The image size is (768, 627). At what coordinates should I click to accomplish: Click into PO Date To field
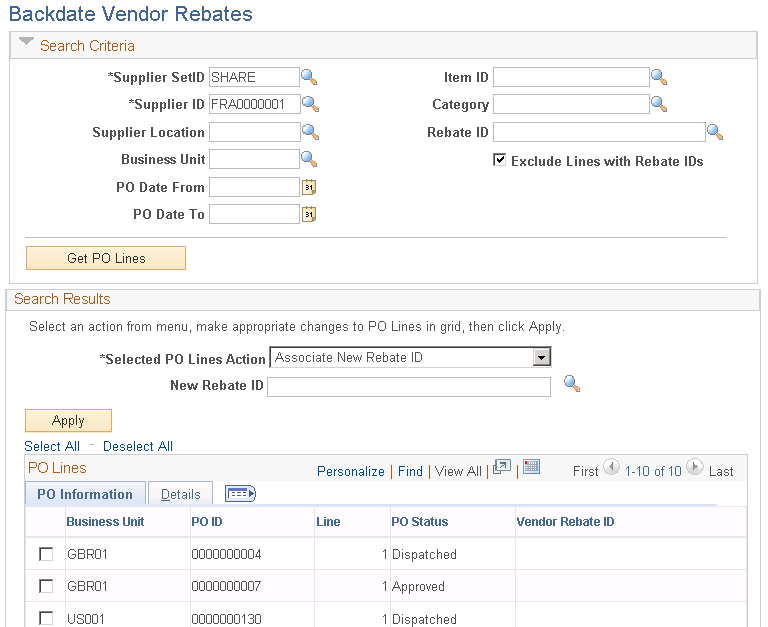pyautogui.click(x=254, y=214)
